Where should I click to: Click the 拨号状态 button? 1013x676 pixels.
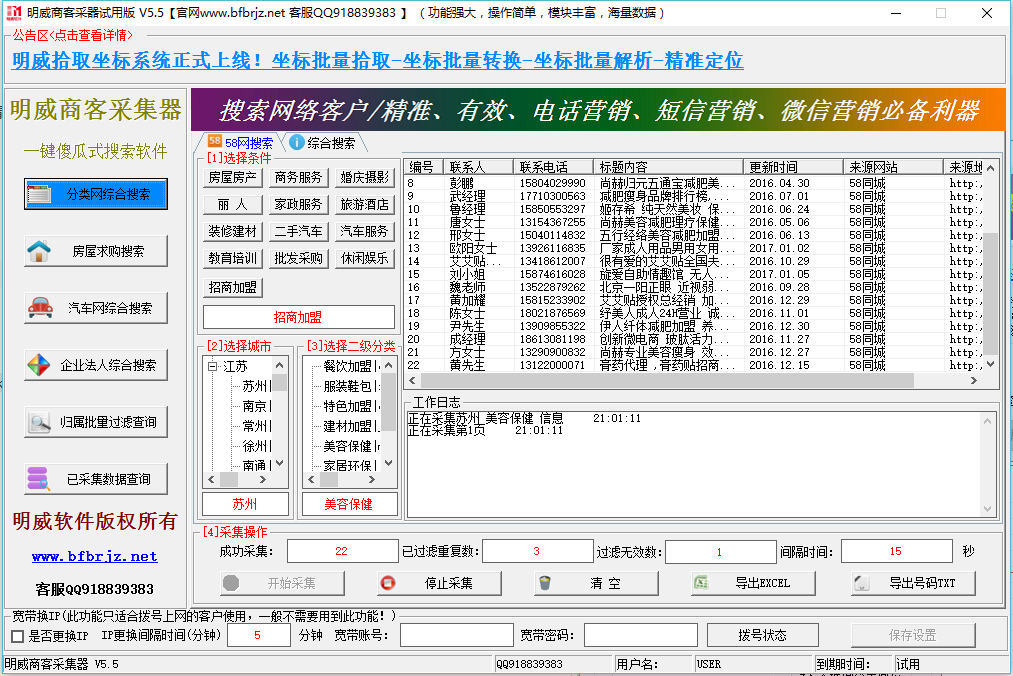click(x=763, y=635)
